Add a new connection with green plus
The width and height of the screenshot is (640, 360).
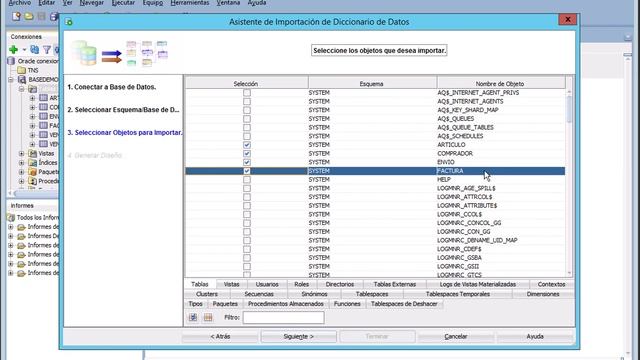point(13,50)
